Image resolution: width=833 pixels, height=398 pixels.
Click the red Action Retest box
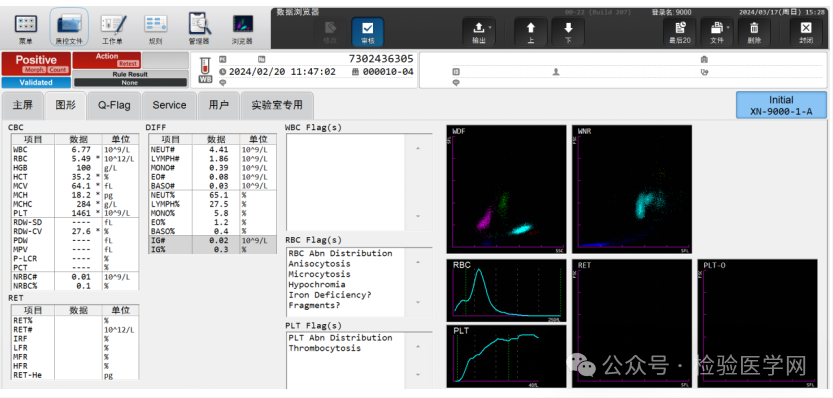107,60
